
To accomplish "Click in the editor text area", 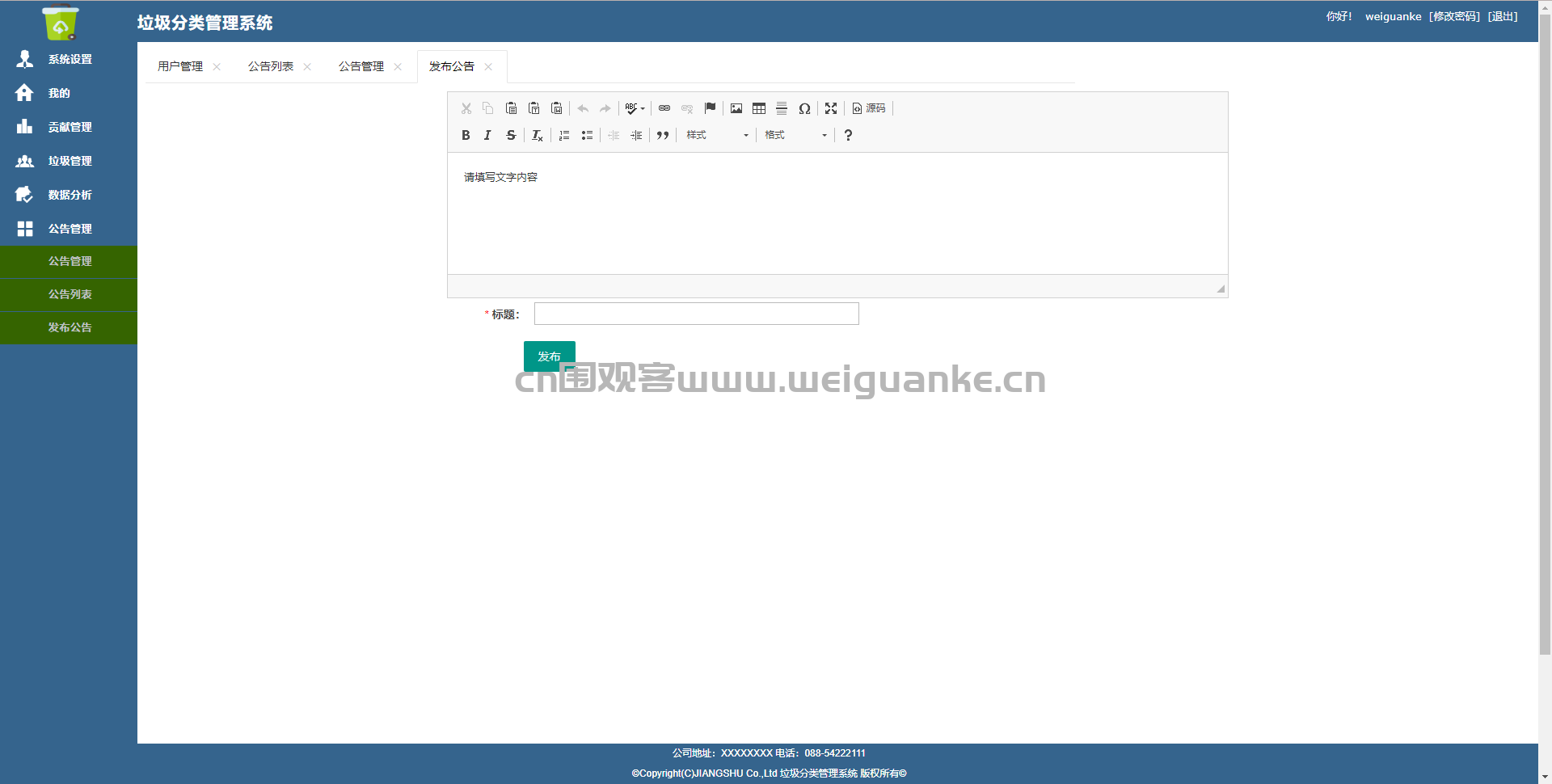I will pos(837,213).
